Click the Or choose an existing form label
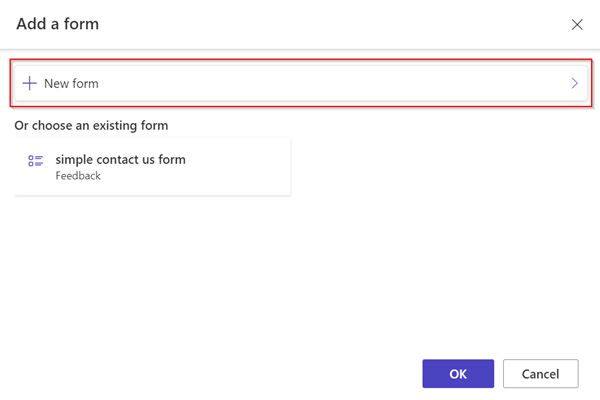 click(x=91, y=126)
